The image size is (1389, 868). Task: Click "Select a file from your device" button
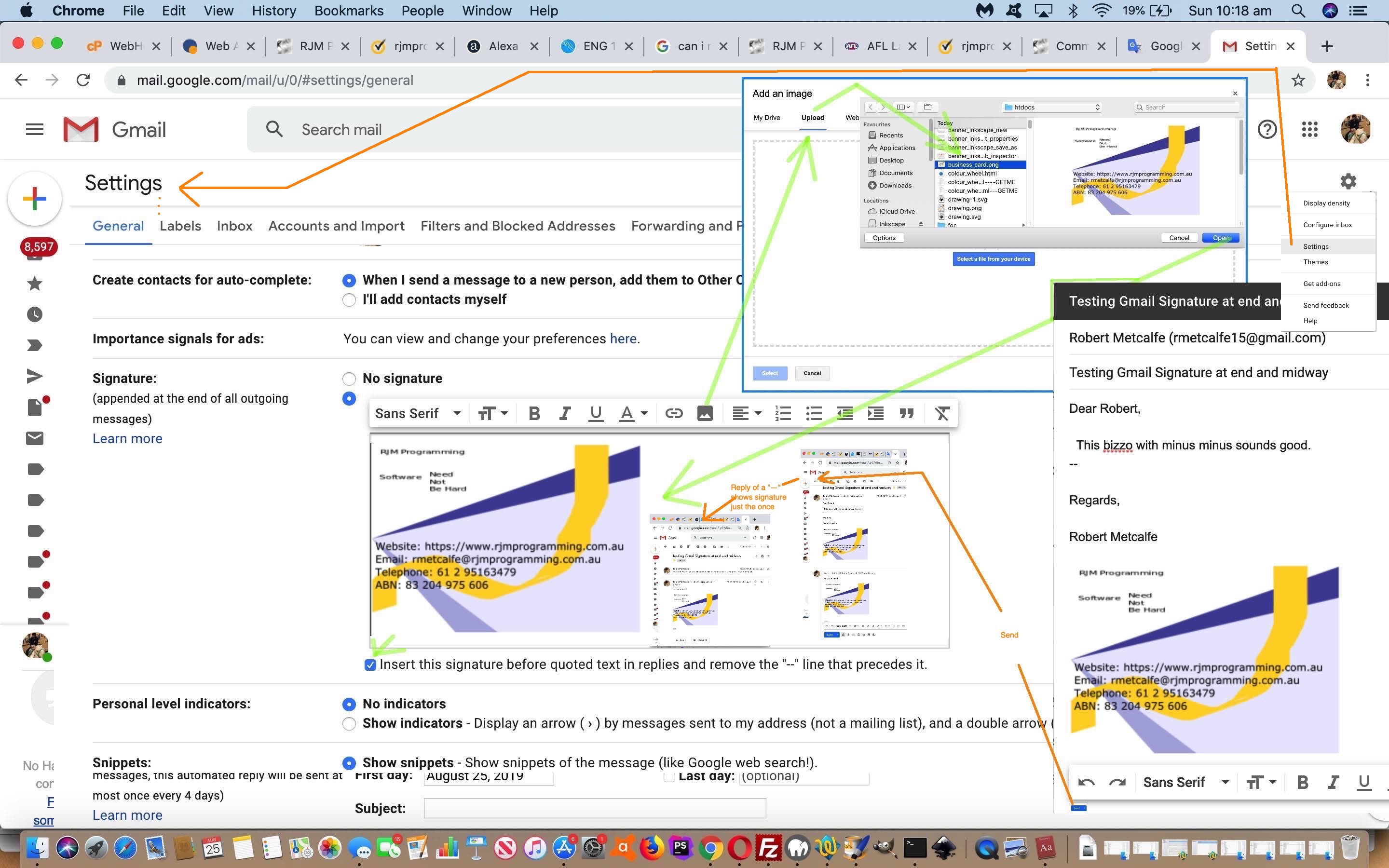pyautogui.click(x=994, y=259)
